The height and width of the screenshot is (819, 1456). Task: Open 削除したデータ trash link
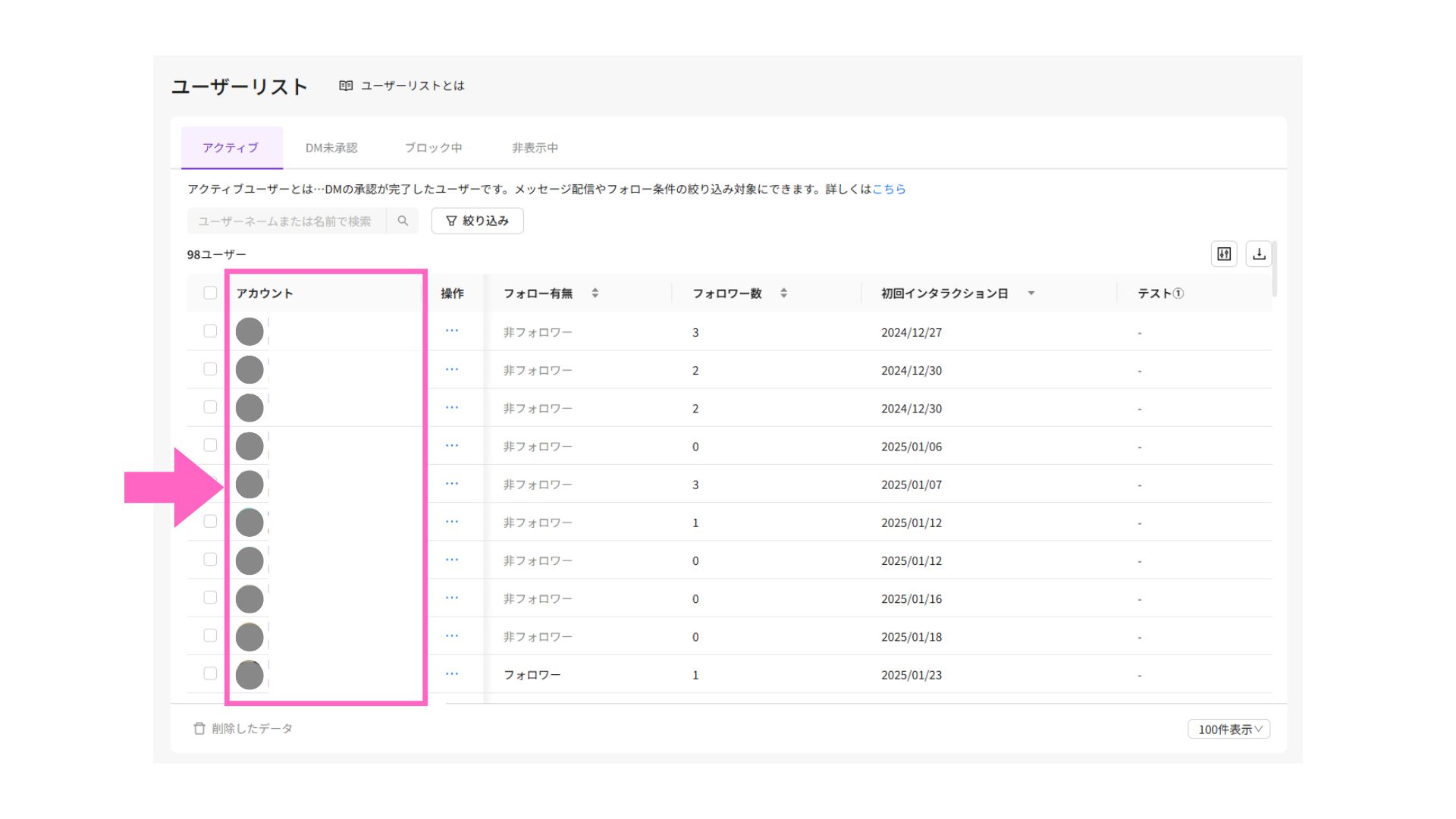point(243,728)
